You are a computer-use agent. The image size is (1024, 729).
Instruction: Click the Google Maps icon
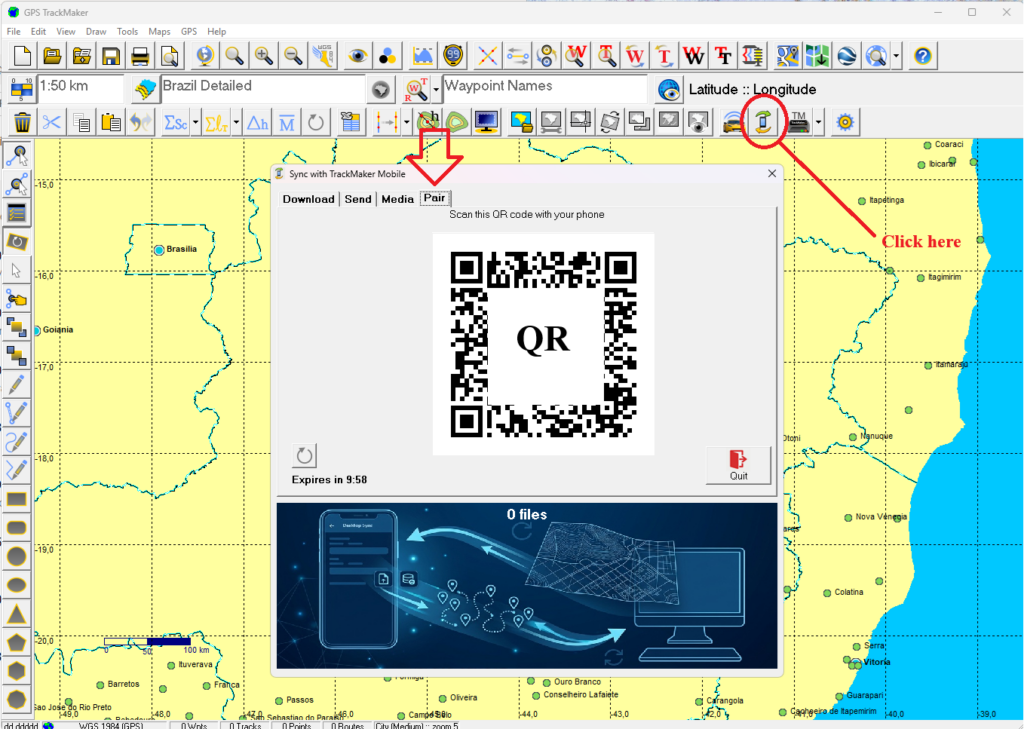(787, 56)
